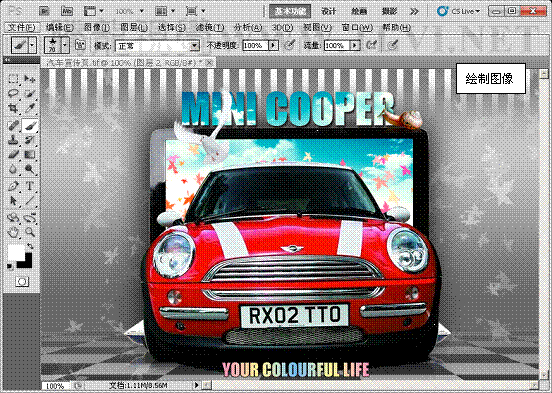Select the Line tool
This screenshot has height=393, width=552.
point(30,201)
